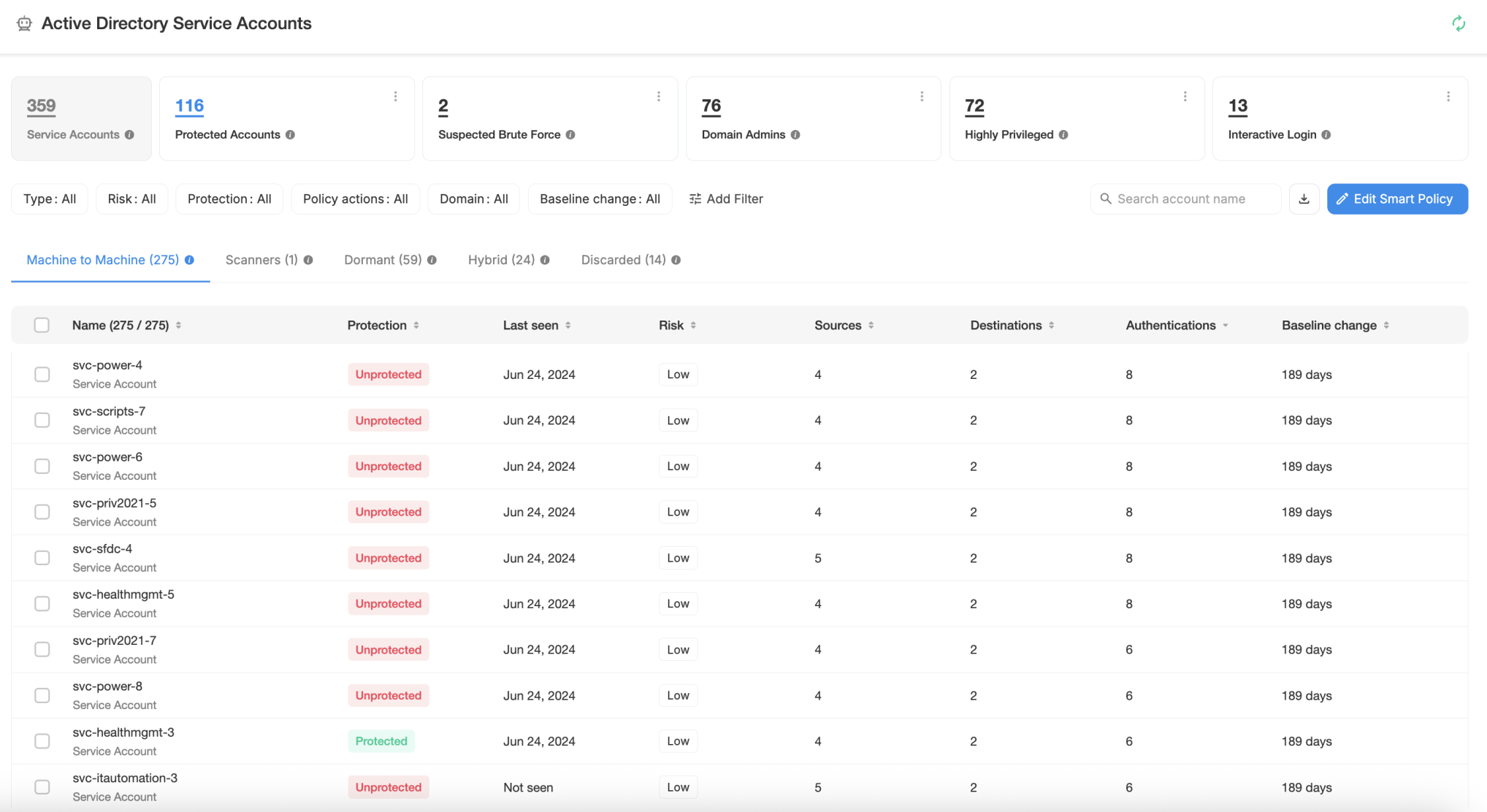Click the Add Filter sliders icon
Screen dimensions: 1487x812
click(x=695, y=199)
